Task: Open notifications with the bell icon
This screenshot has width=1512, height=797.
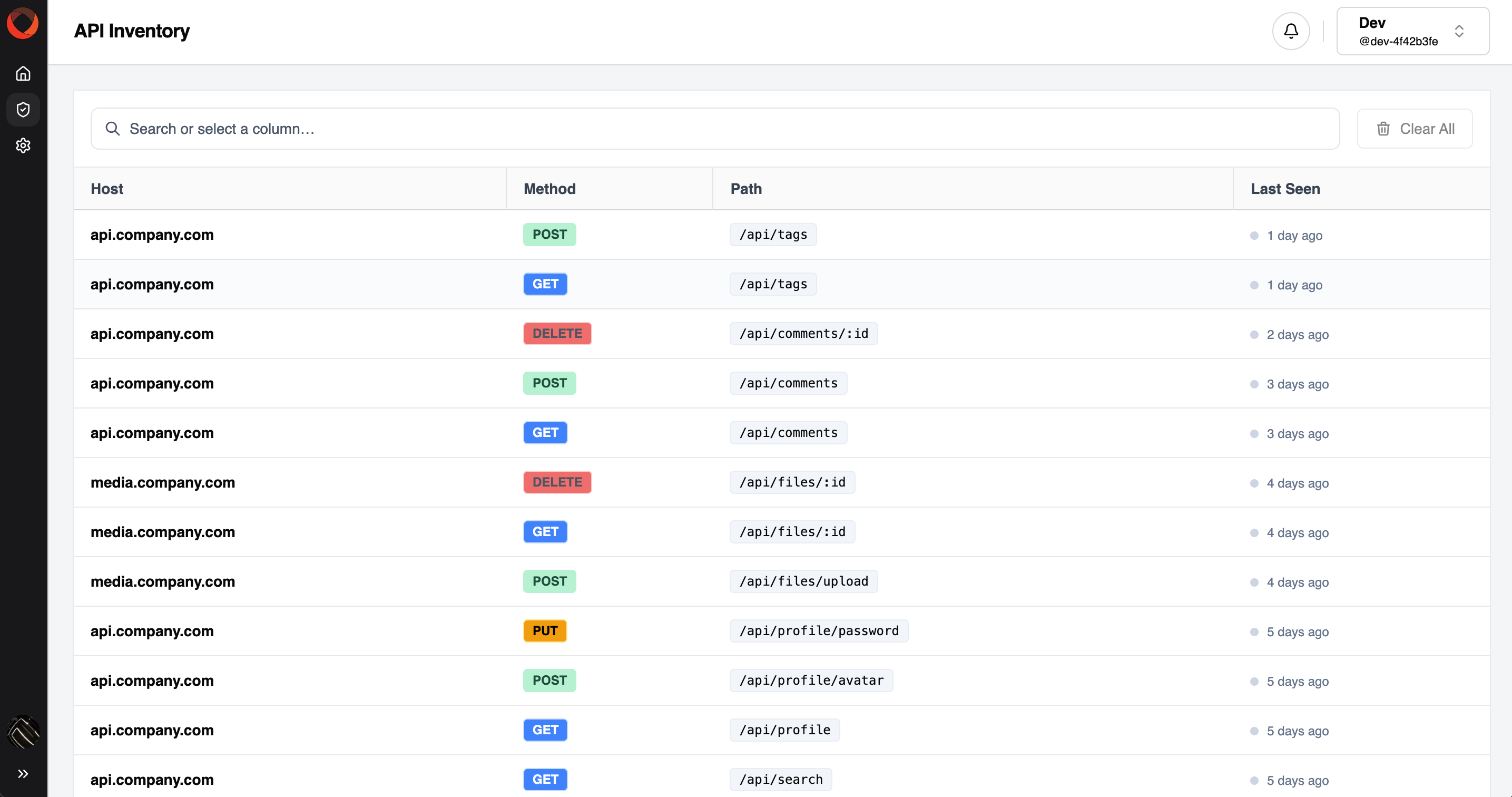Action: [x=1291, y=31]
